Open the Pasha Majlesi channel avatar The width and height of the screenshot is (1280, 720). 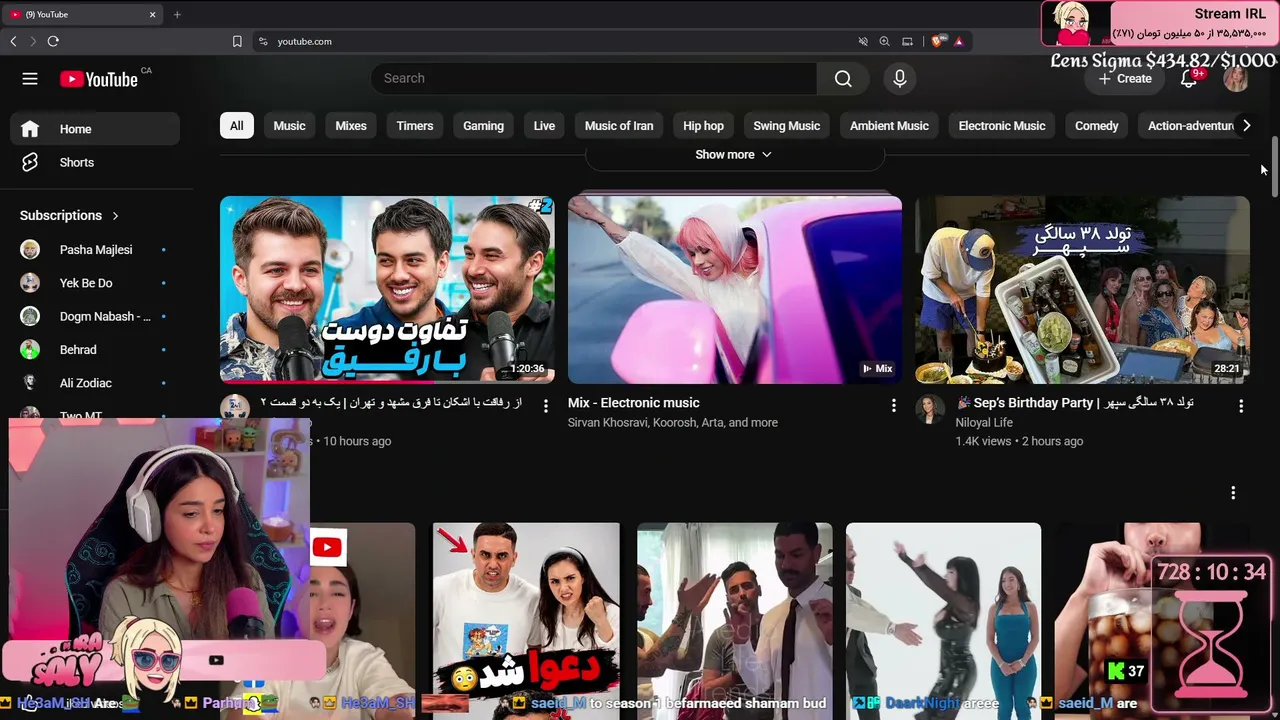point(30,250)
